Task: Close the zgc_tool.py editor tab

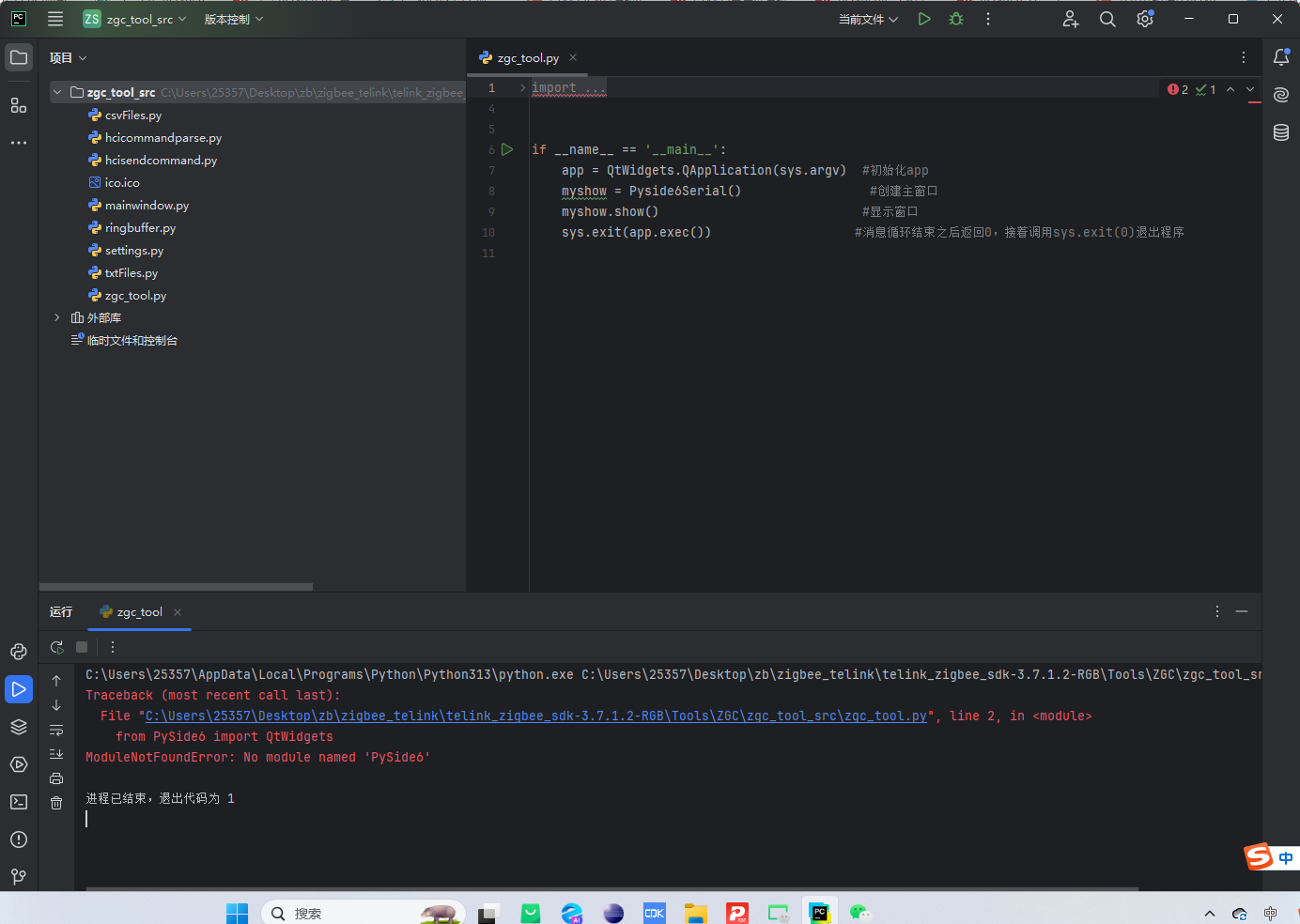Action: click(x=573, y=57)
